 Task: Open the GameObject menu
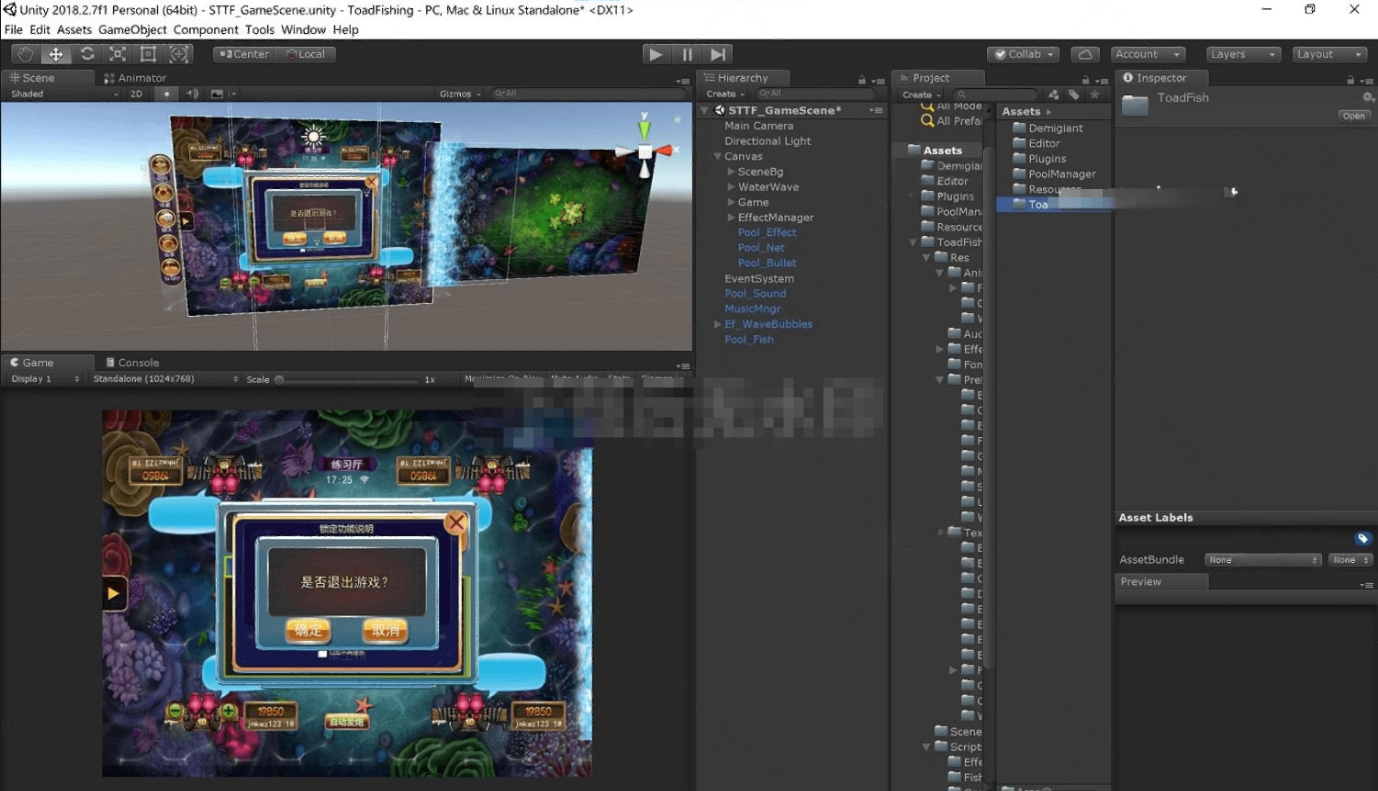(x=132, y=30)
